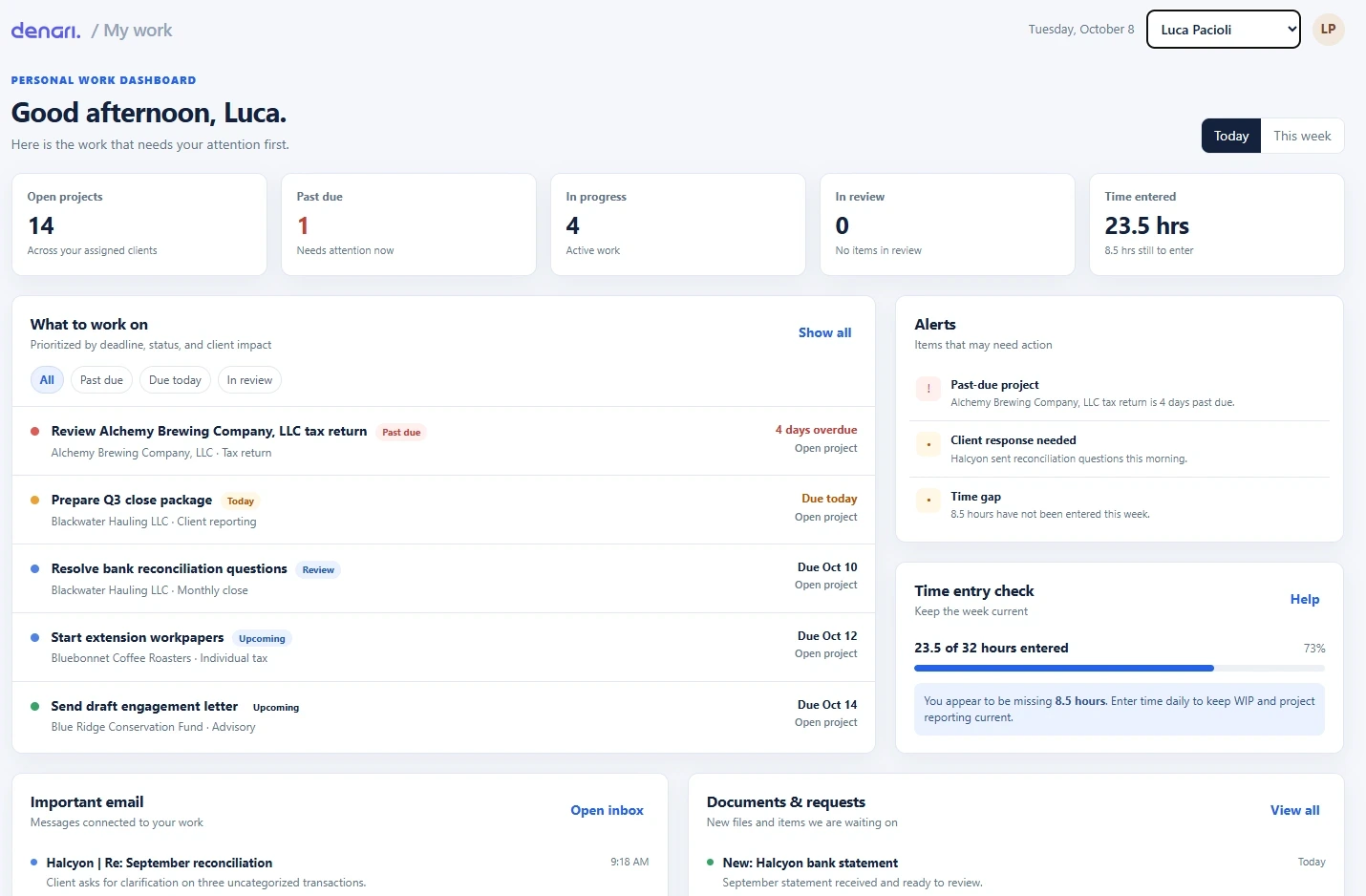This screenshot has width=1366, height=896.
Task: Click the time entry progress bar
Action: pos(1120,669)
